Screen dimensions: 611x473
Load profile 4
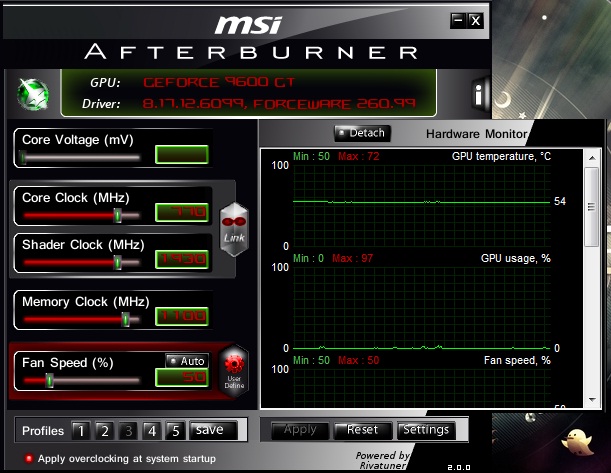point(152,431)
